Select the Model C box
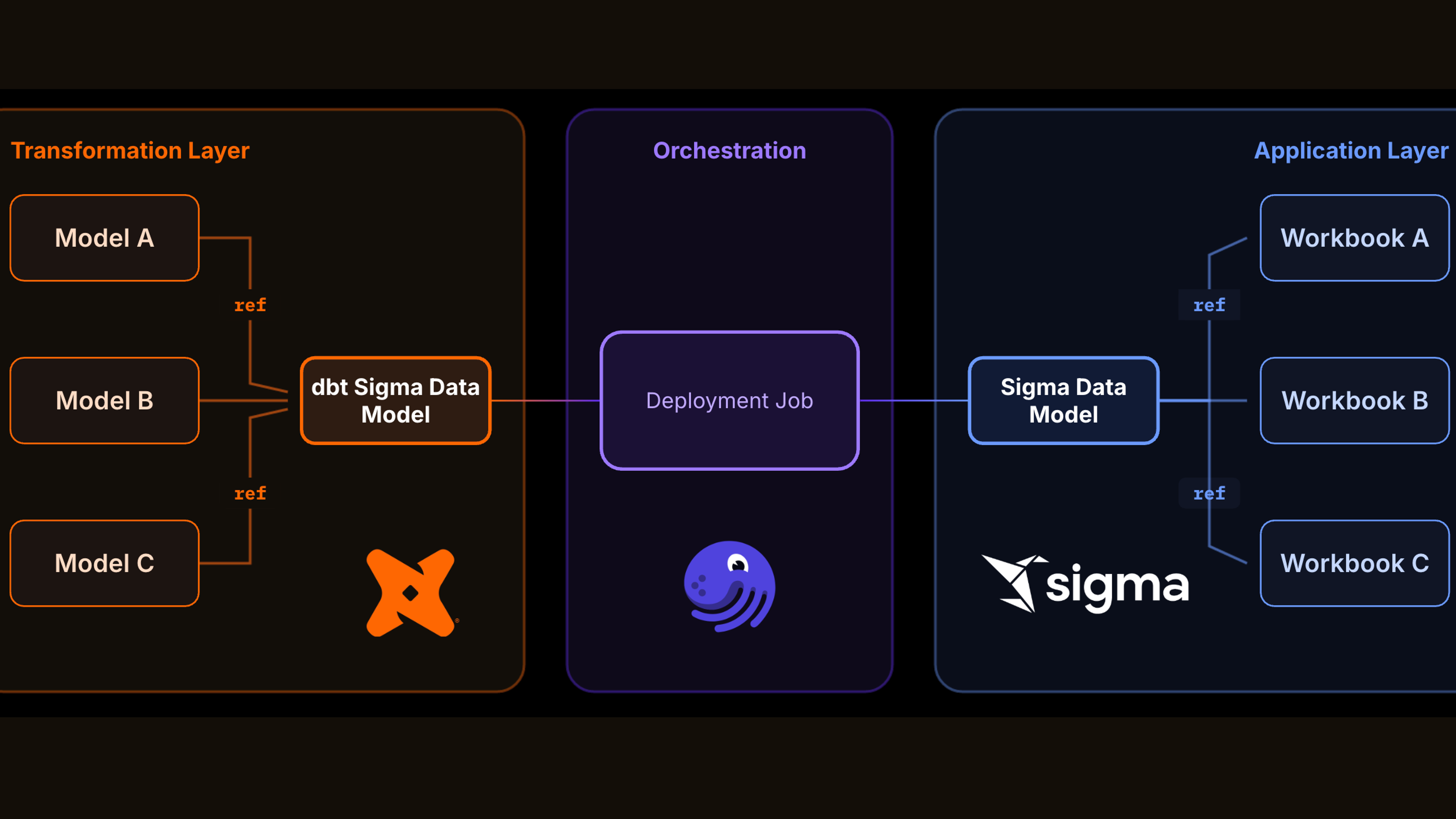1456x819 pixels. 105,563
